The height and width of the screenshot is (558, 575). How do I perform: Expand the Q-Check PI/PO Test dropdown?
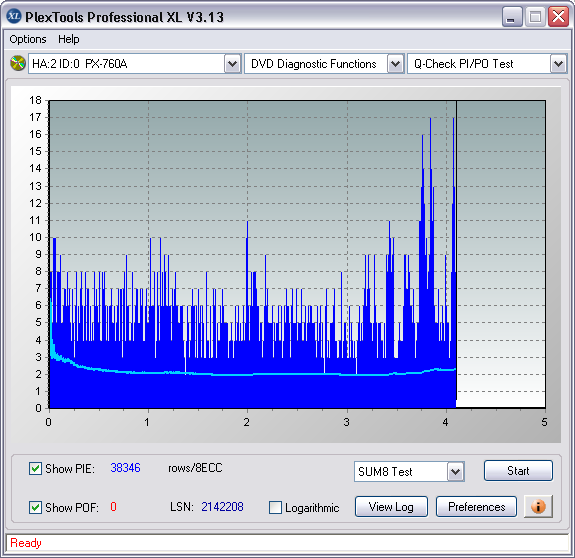tap(558, 64)
